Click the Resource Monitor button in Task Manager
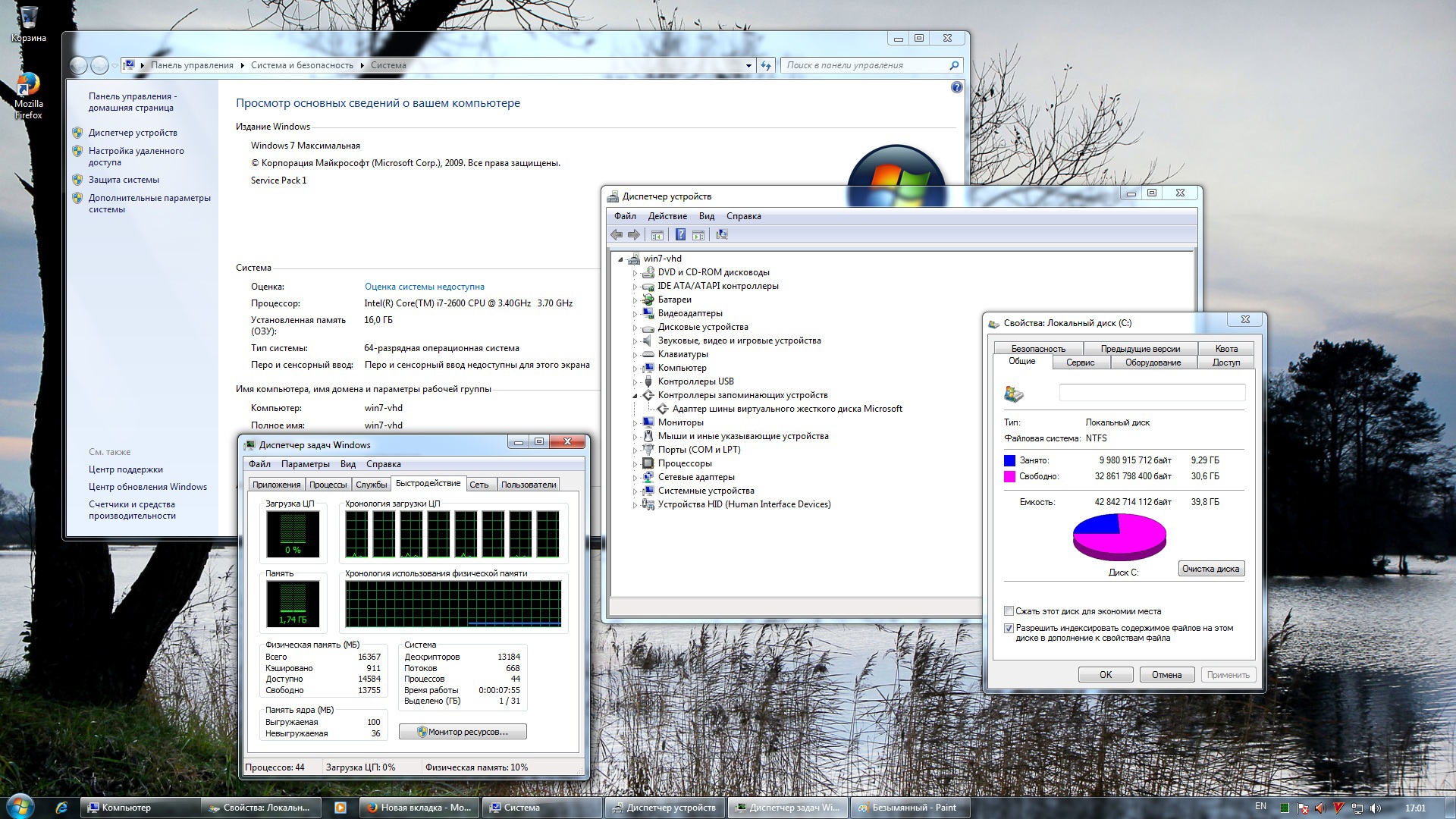 tap(462, 731)
